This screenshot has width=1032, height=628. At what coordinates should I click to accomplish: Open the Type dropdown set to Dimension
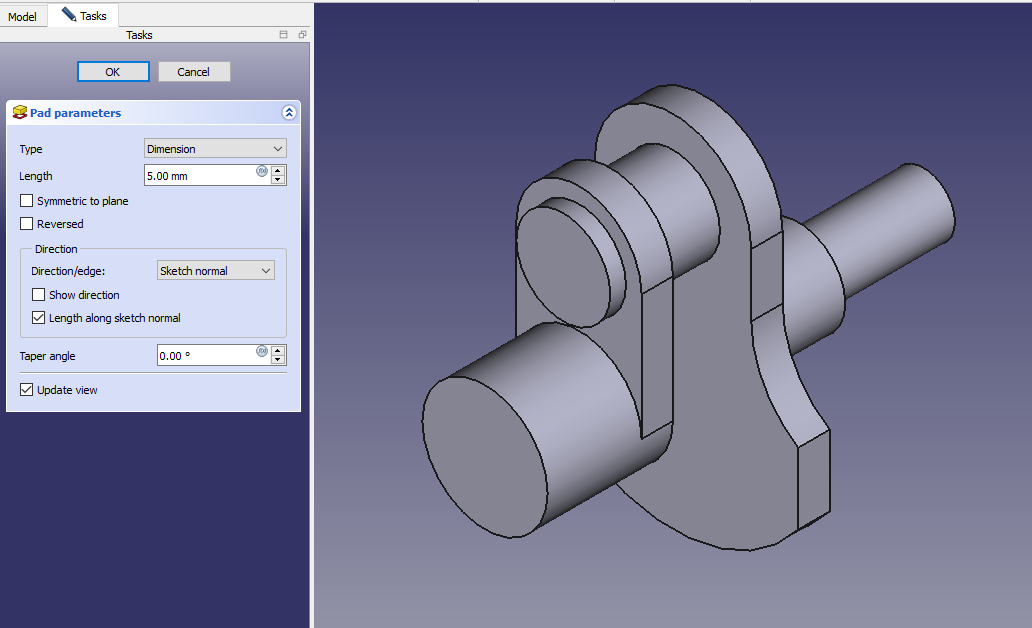(x=215, y=149)
